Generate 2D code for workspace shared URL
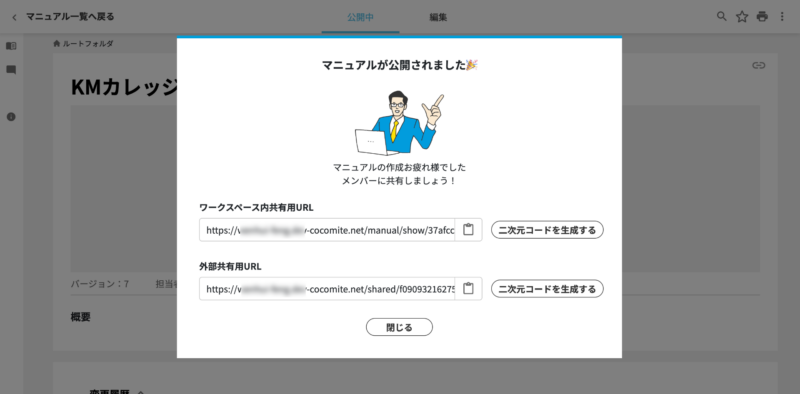The image size is (800, 394). coord(547,230)
